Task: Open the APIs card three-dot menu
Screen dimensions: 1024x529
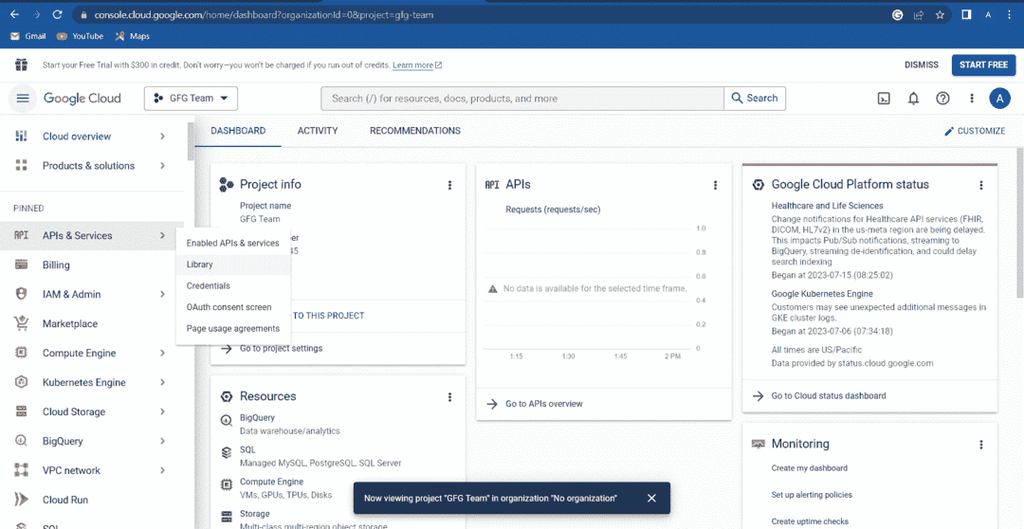Action: (715, 185)
